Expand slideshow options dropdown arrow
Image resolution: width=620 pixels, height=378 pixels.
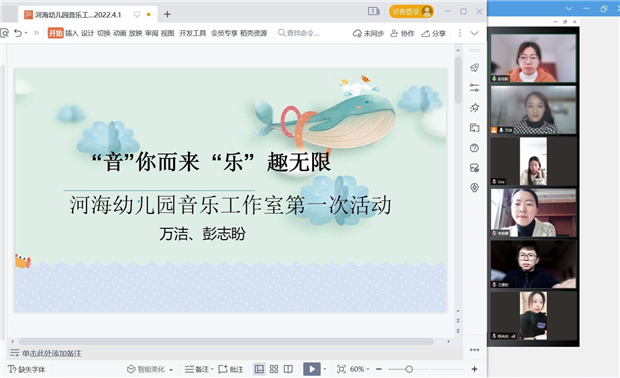[x=325, y=369]
